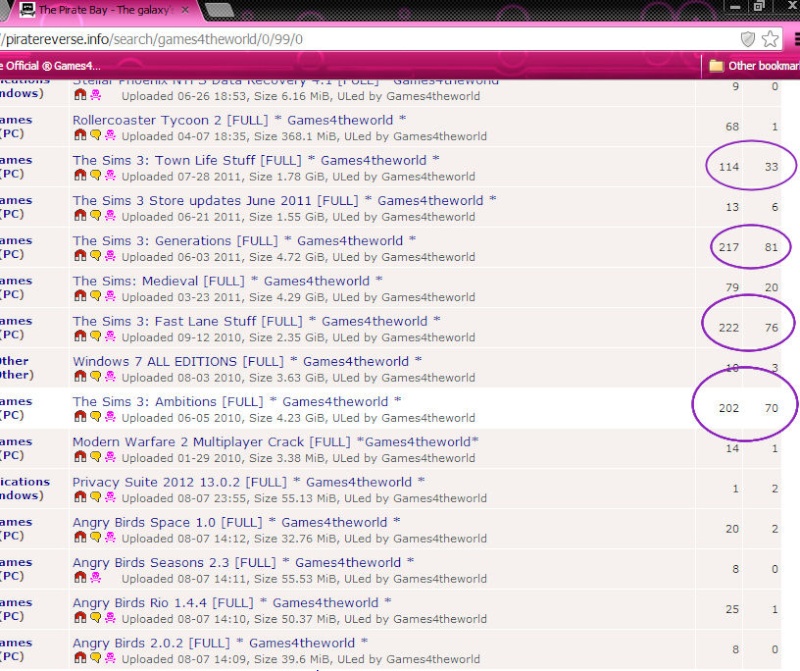Click the skull icon on Sims 3 Ambitions row

110,417
